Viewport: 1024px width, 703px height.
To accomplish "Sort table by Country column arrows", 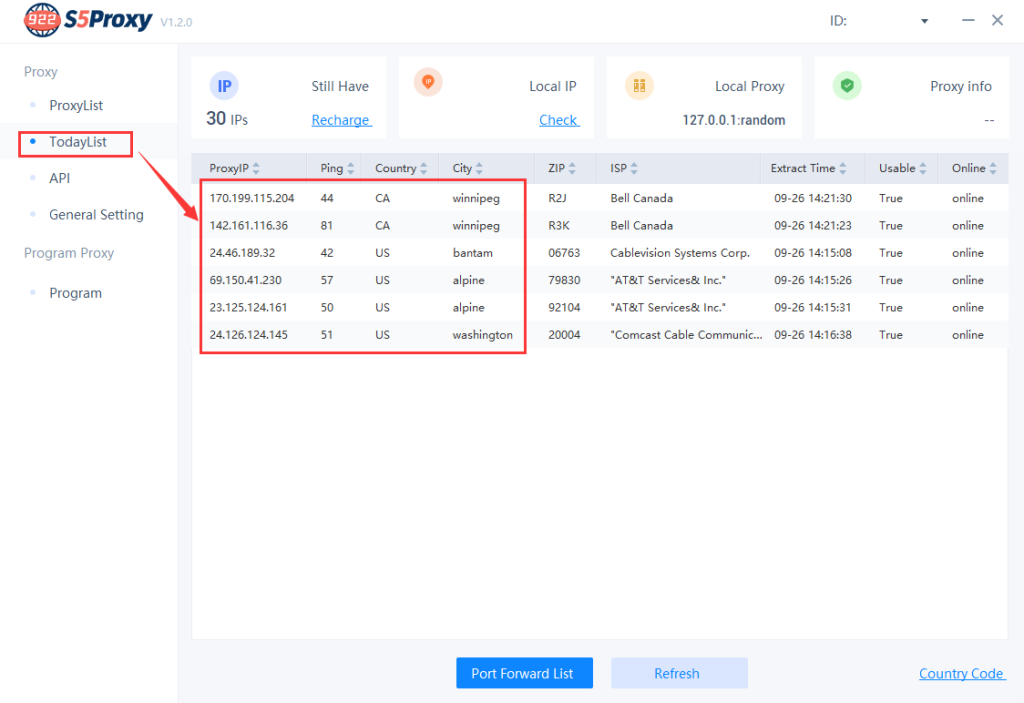I will pos(423,168).
